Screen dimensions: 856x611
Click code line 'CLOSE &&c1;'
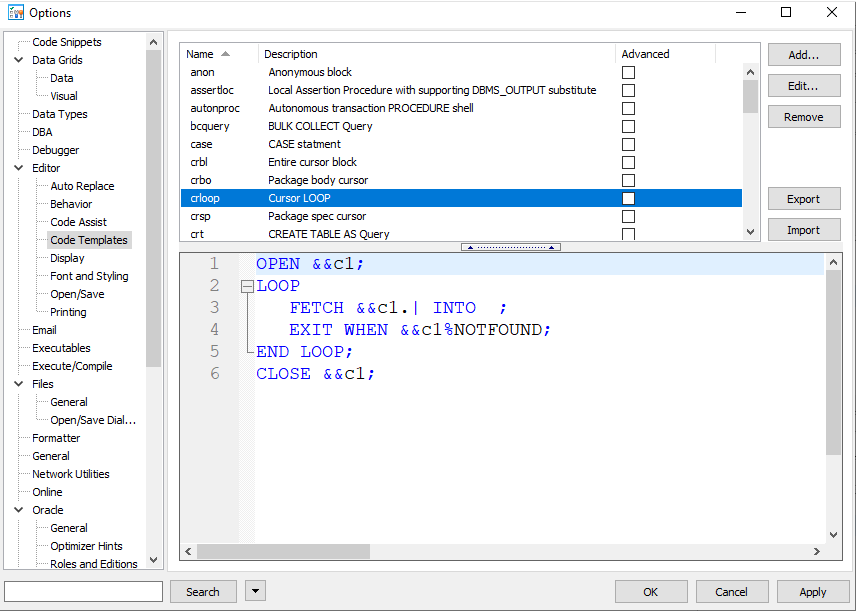click(x=316, y=373)
